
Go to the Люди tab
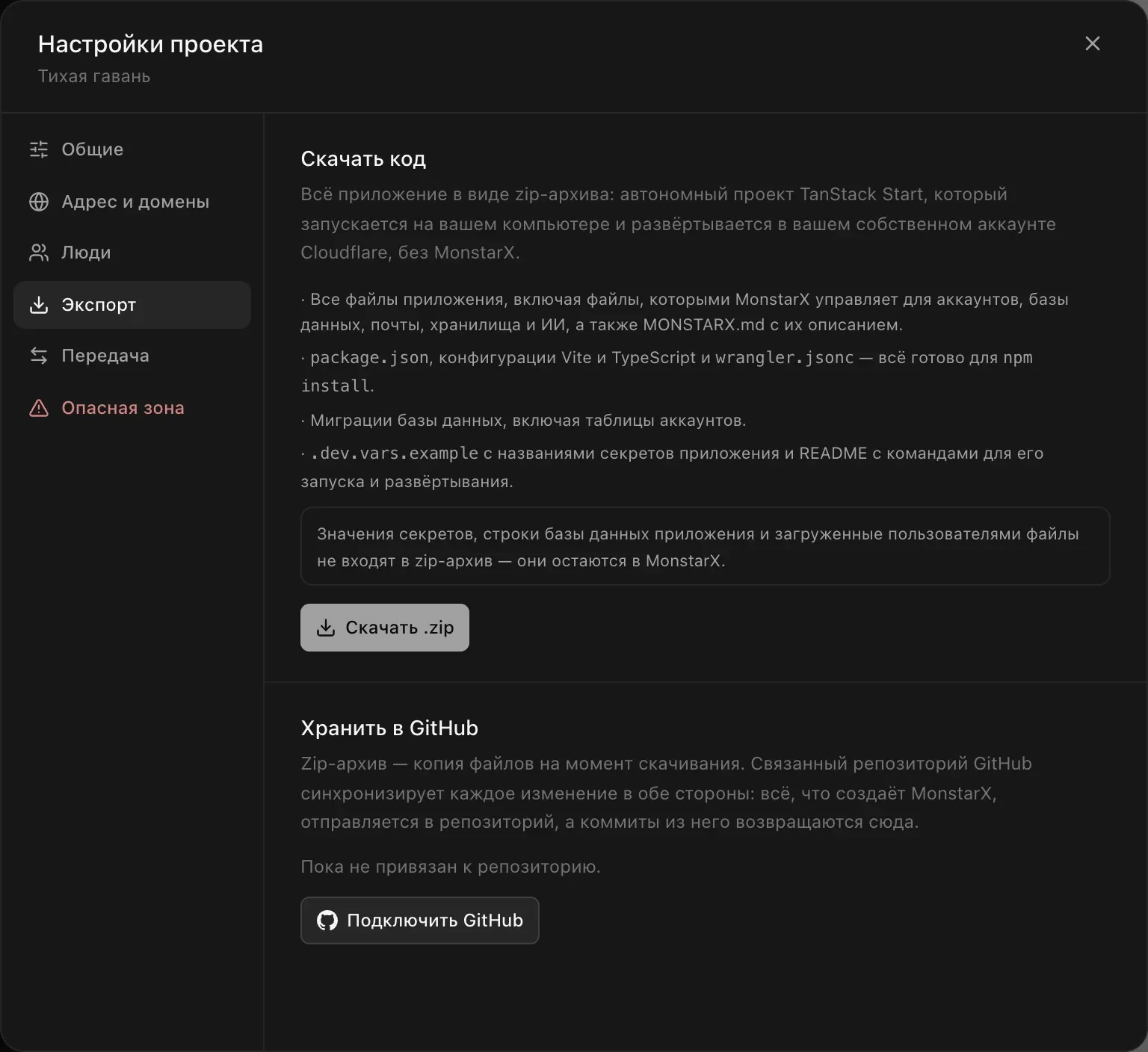click(x=86, y=253)
